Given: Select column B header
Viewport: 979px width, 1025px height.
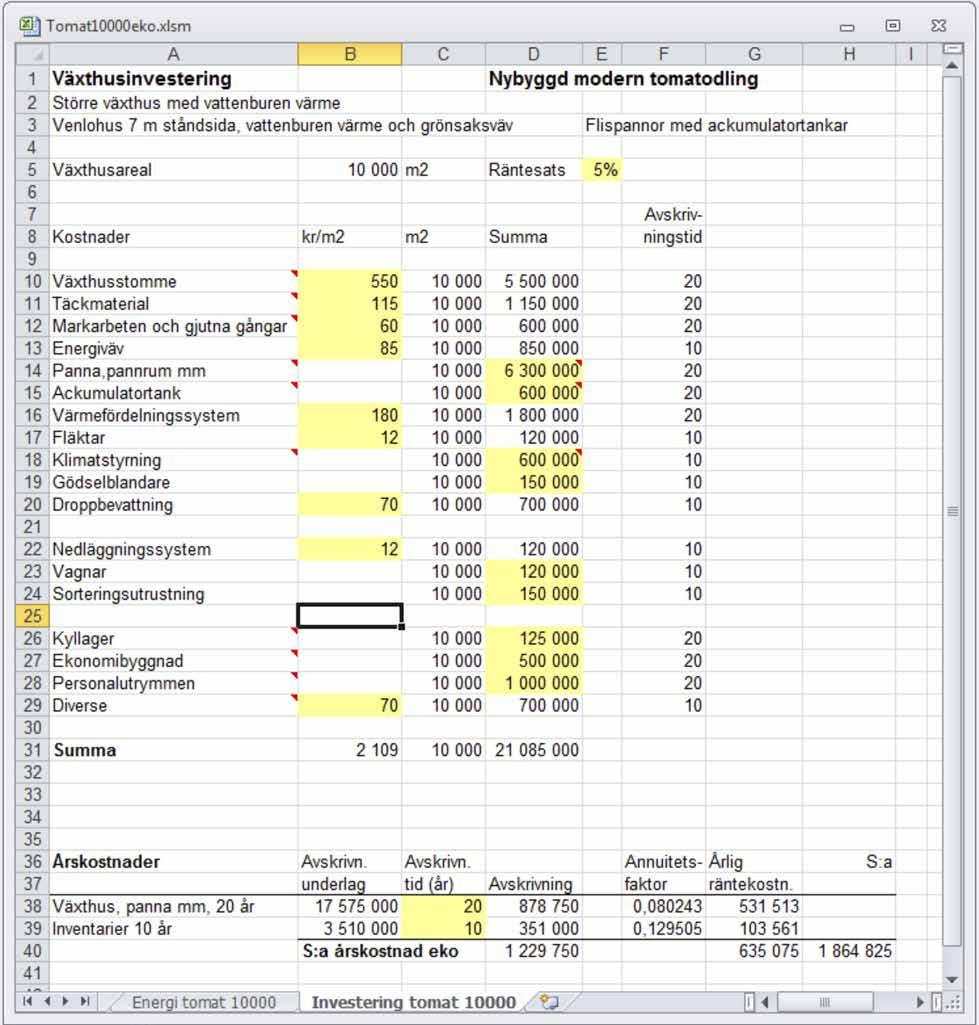Looking at the screenshot, I should click(x=350, y=54).
